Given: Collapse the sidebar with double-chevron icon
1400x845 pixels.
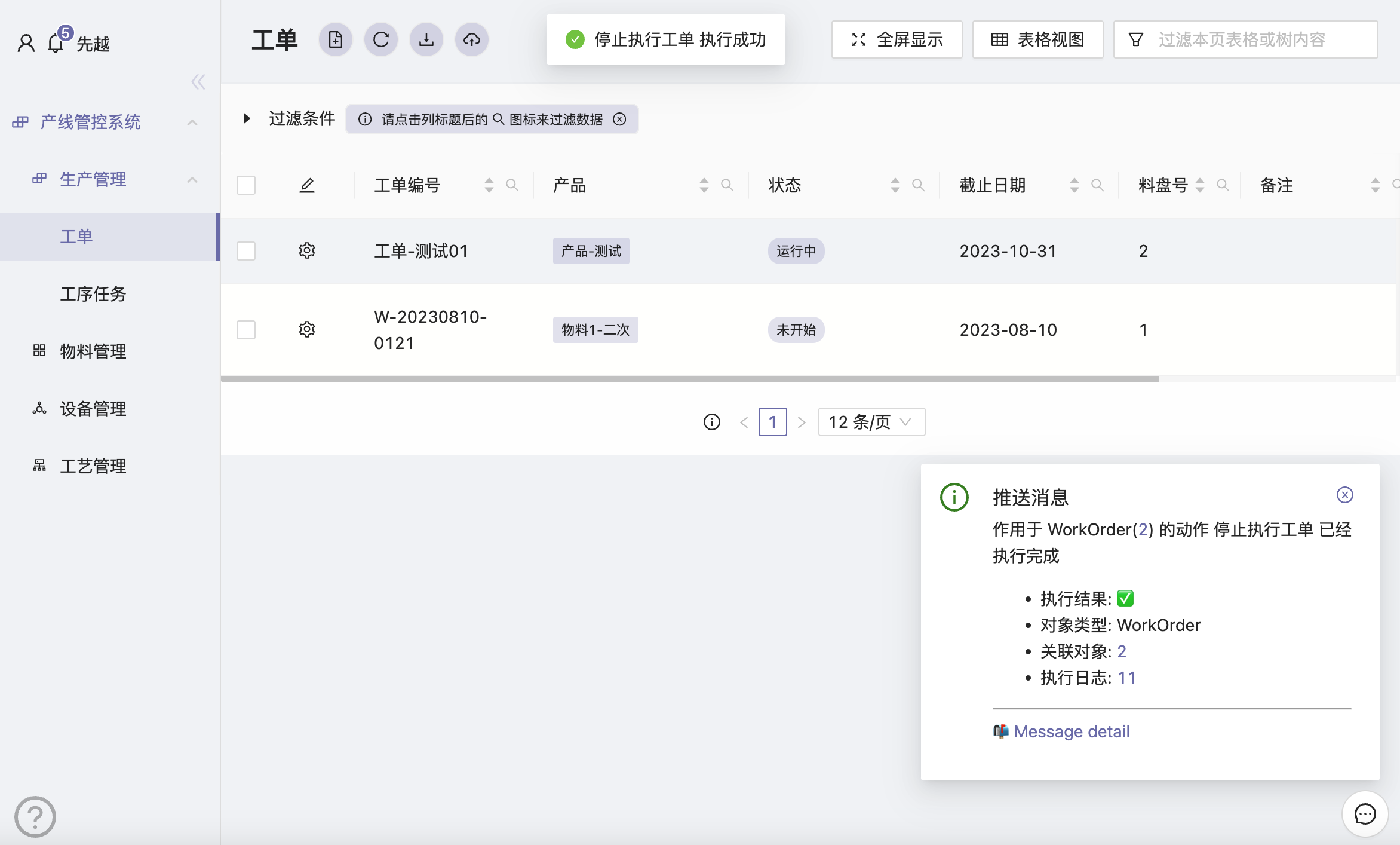Looking at the screenshot, I should (198, 82).
